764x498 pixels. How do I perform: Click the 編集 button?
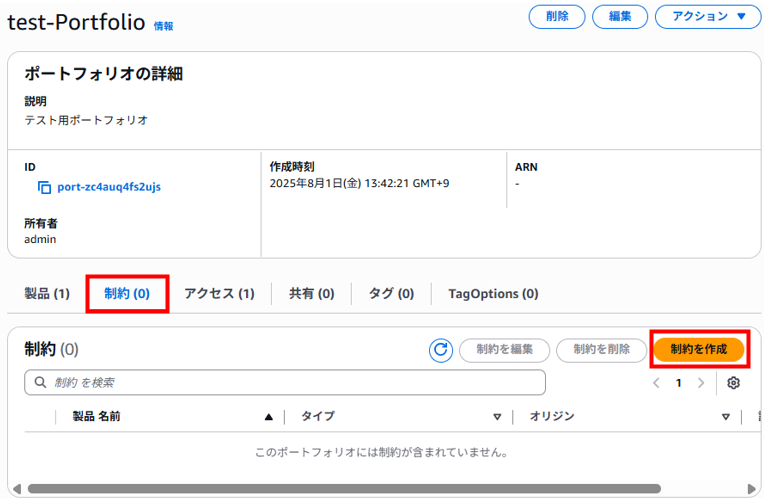point(620,17)
